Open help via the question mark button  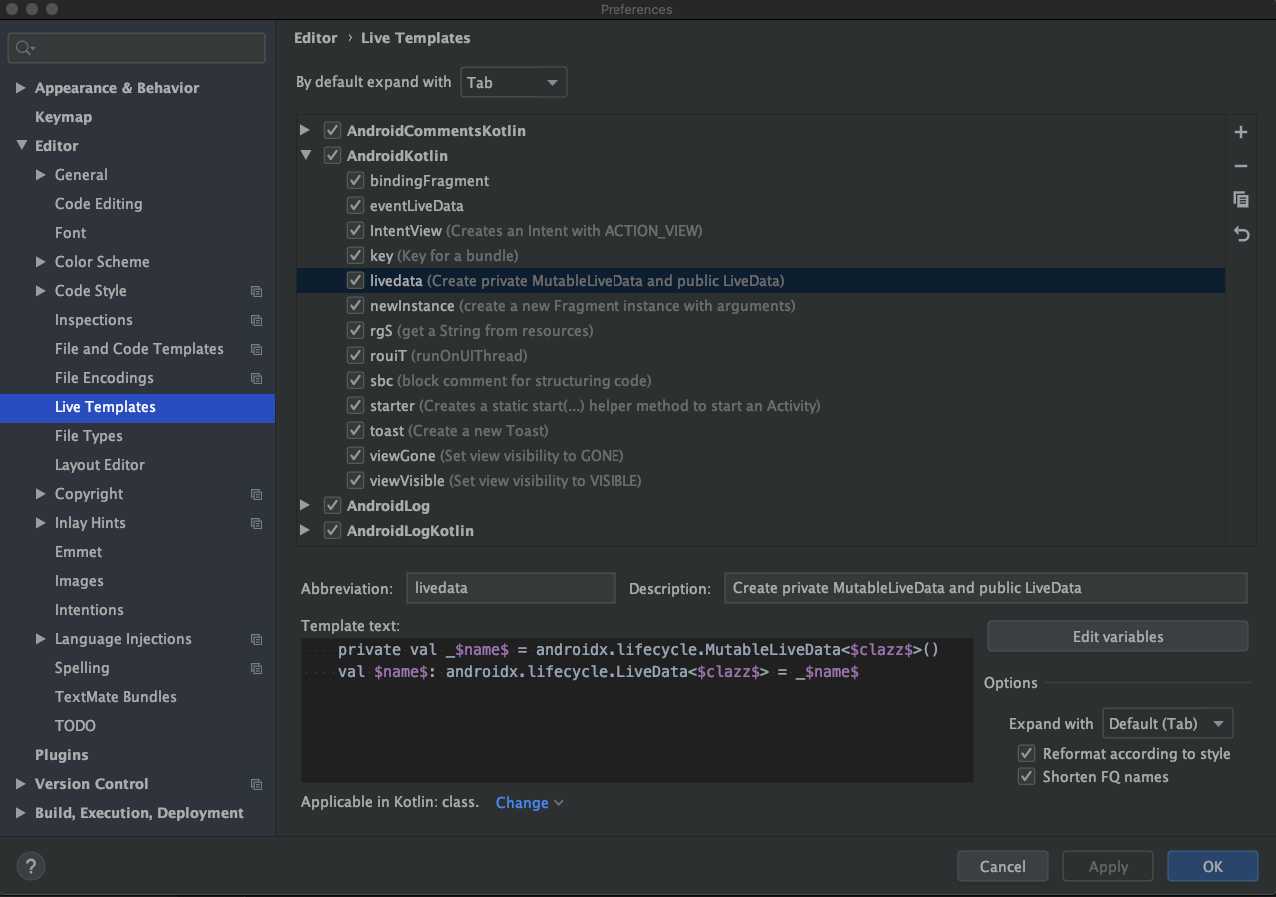point(32,866)
